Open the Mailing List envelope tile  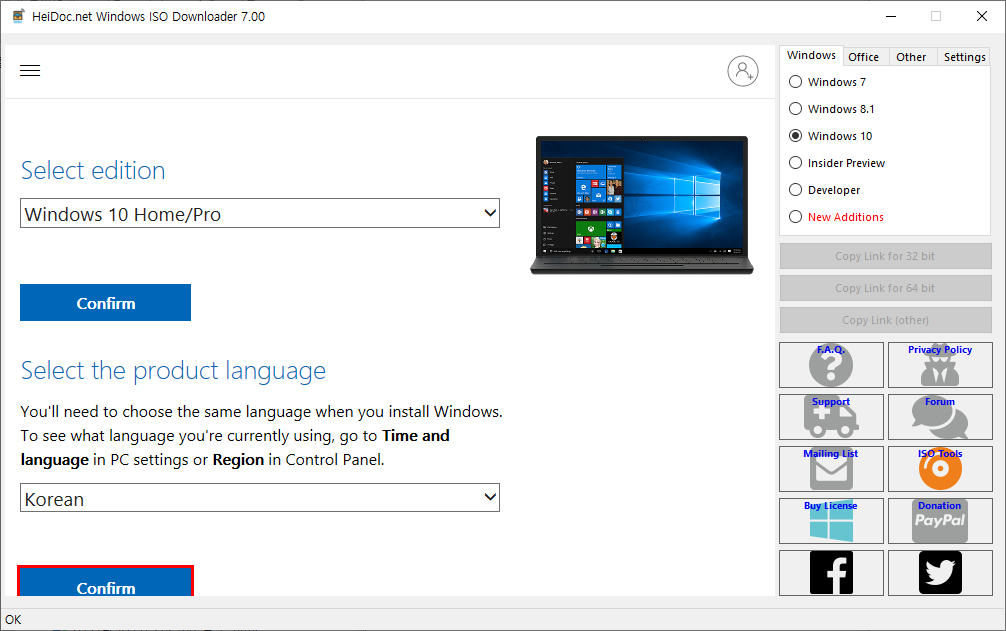[x=831, y=469]
